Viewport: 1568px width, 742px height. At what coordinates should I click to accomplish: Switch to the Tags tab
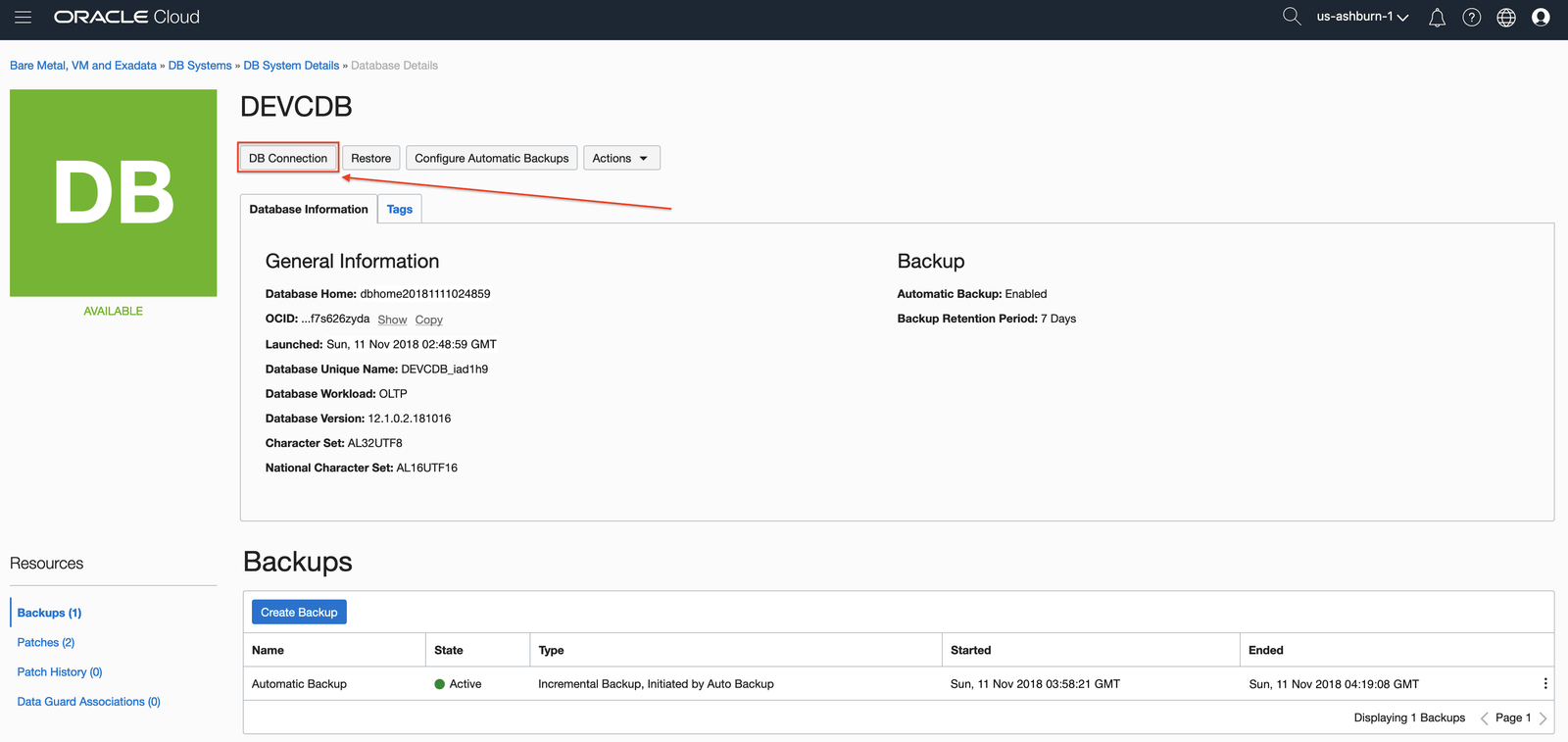tap(399, 209)
